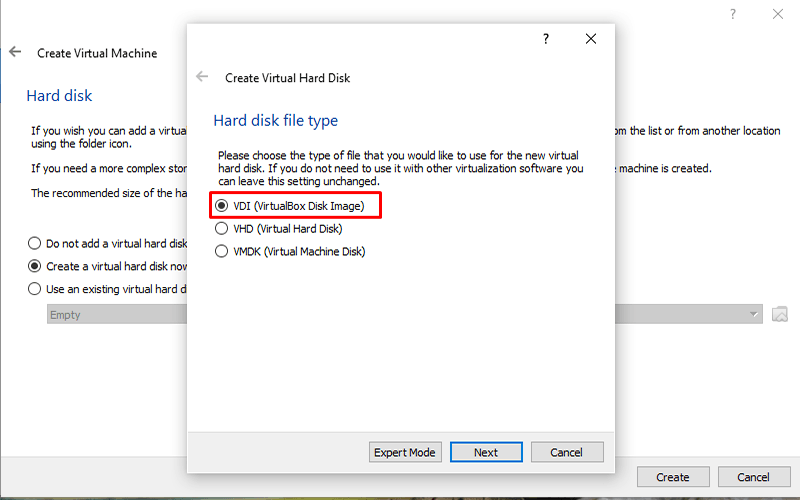Open help in Create Virtual Machine window
The height and width of the screenshot is (500, 800).
pos(733,14)
